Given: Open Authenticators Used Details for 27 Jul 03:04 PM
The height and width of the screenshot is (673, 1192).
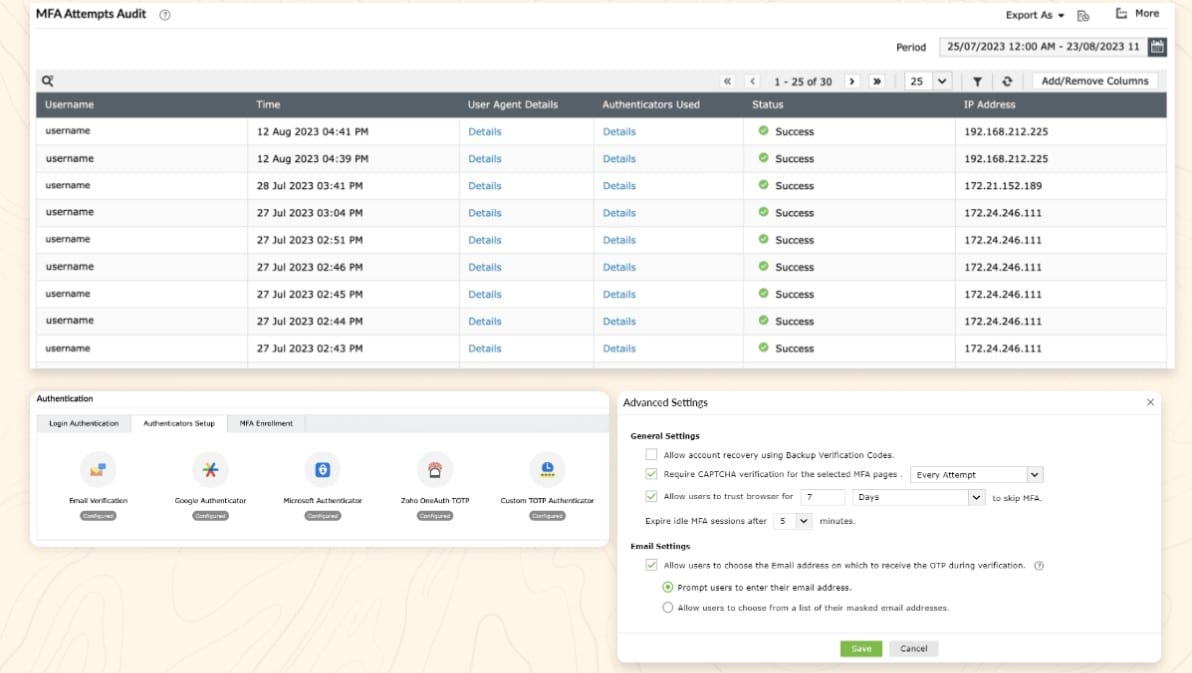Looking at the screenshot, I should point(619,213).
